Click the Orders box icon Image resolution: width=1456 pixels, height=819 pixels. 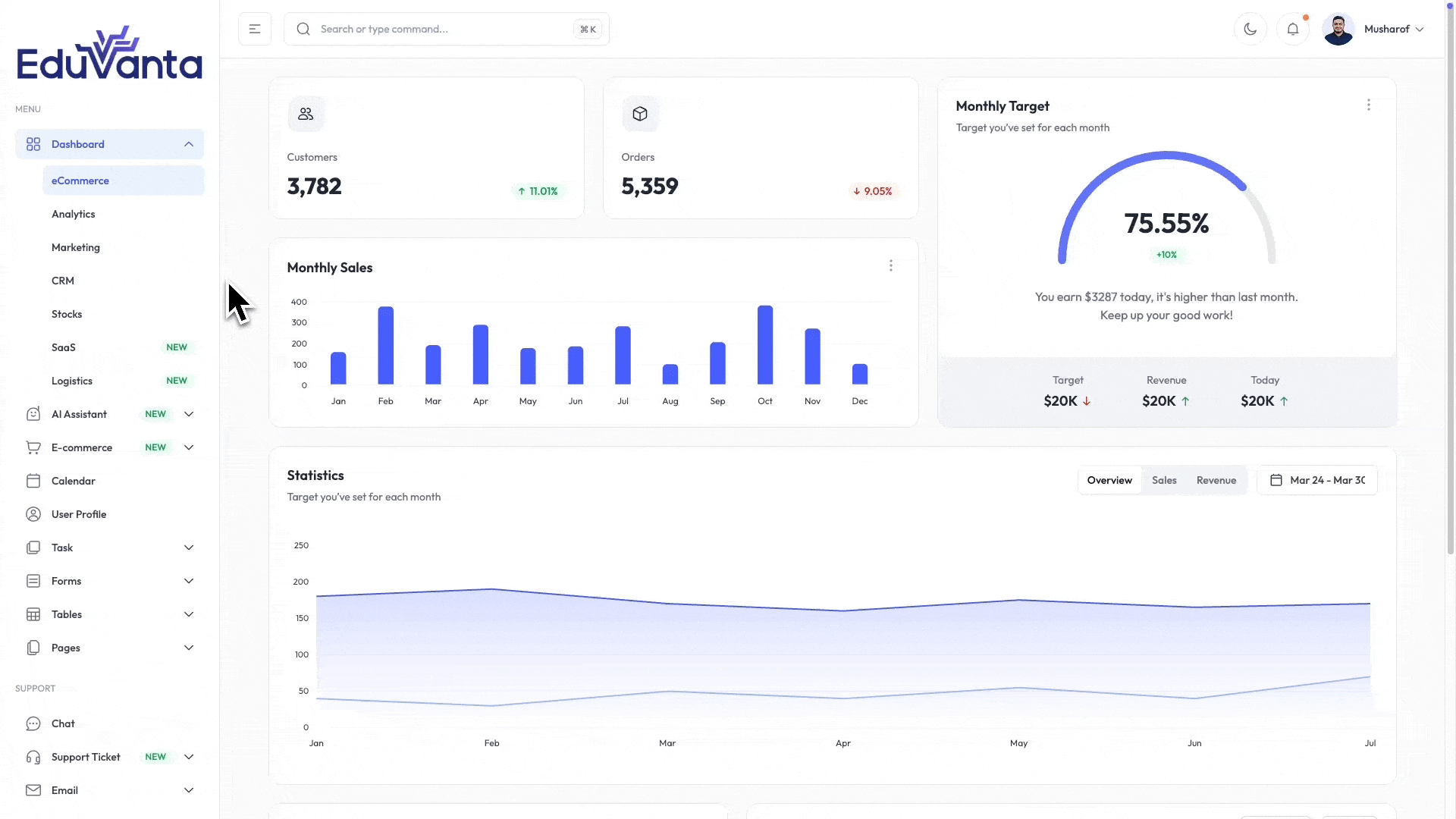[640, 114]
